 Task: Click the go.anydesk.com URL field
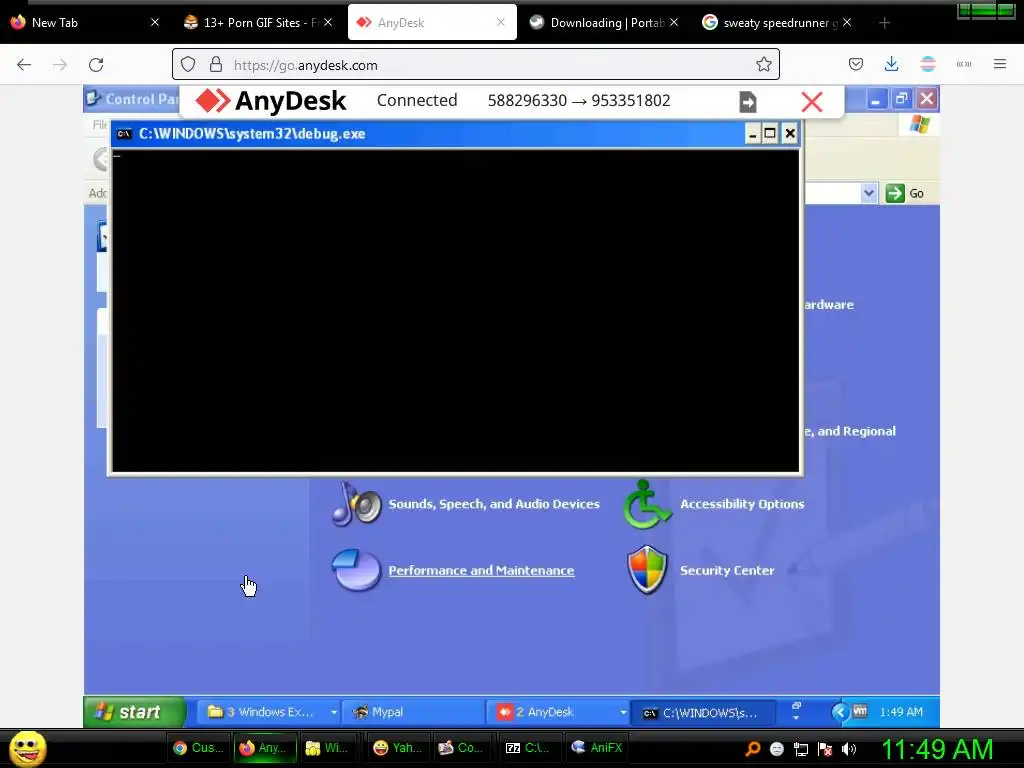point(475,65)
